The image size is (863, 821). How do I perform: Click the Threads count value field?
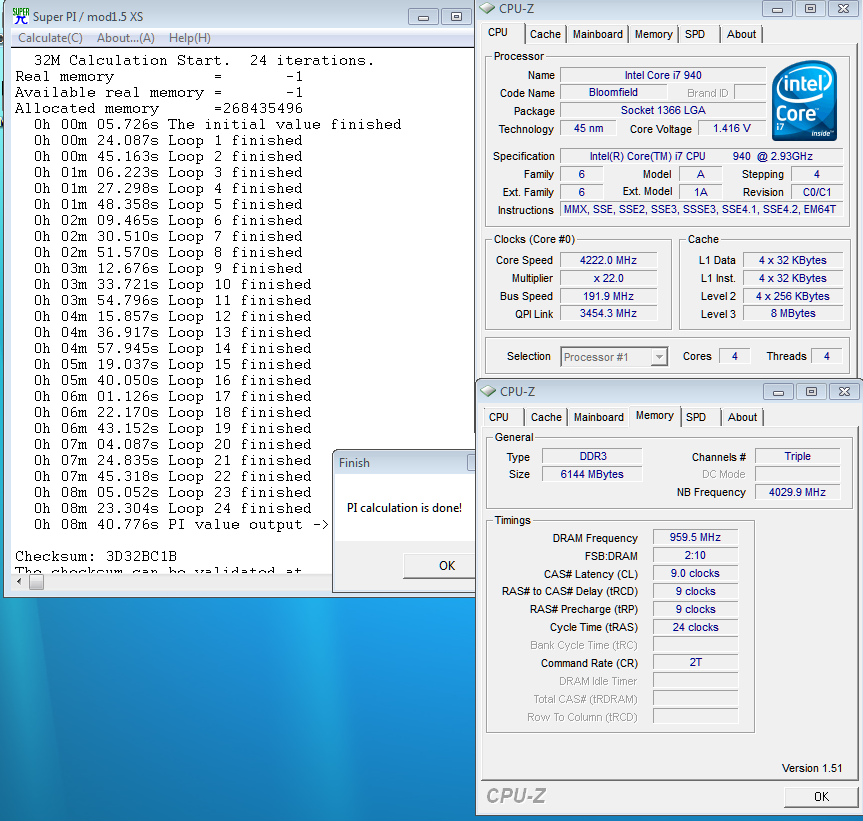pyautogui.click(x=827, y=357)
